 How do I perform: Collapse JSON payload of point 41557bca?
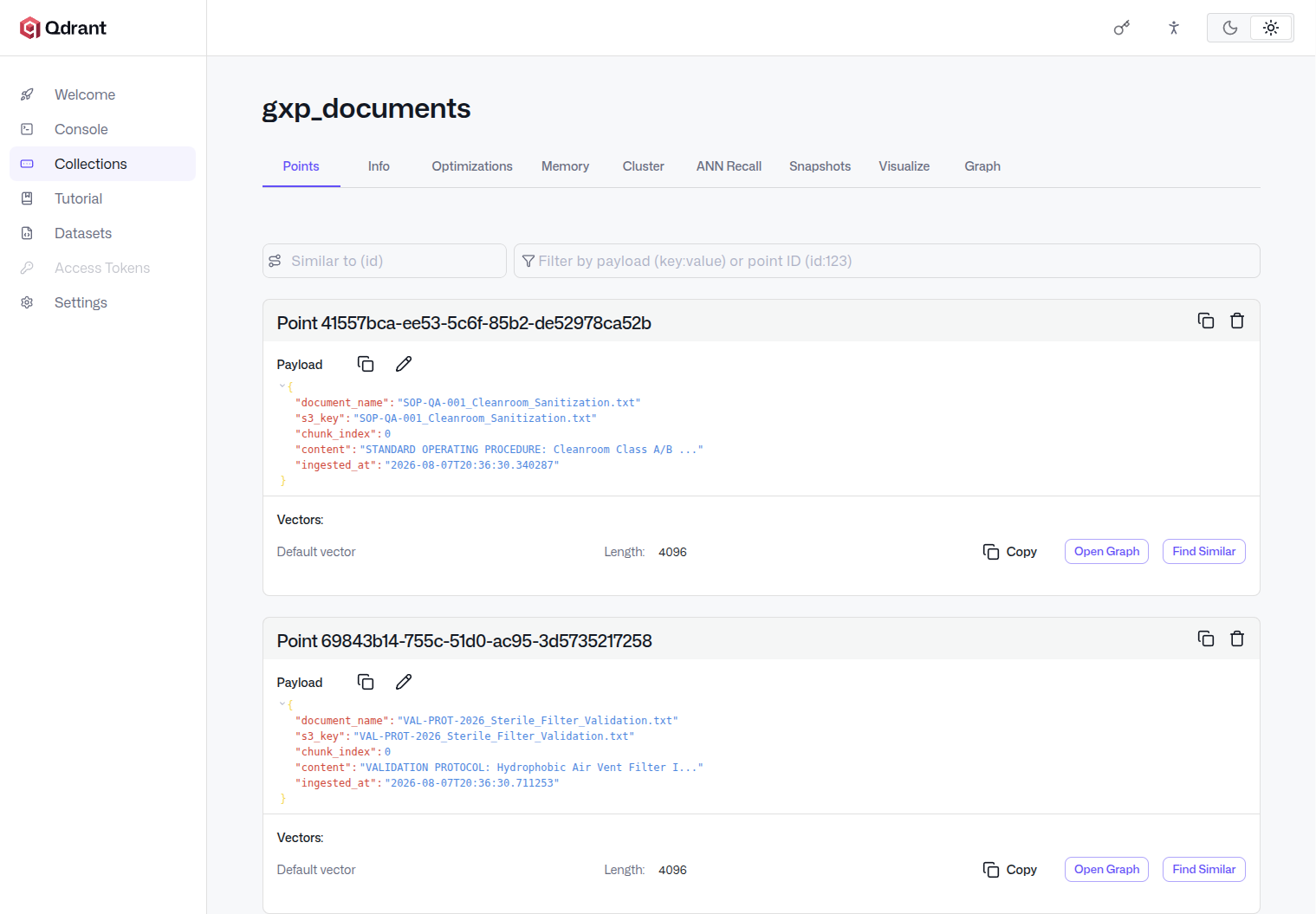coord(282,386)
